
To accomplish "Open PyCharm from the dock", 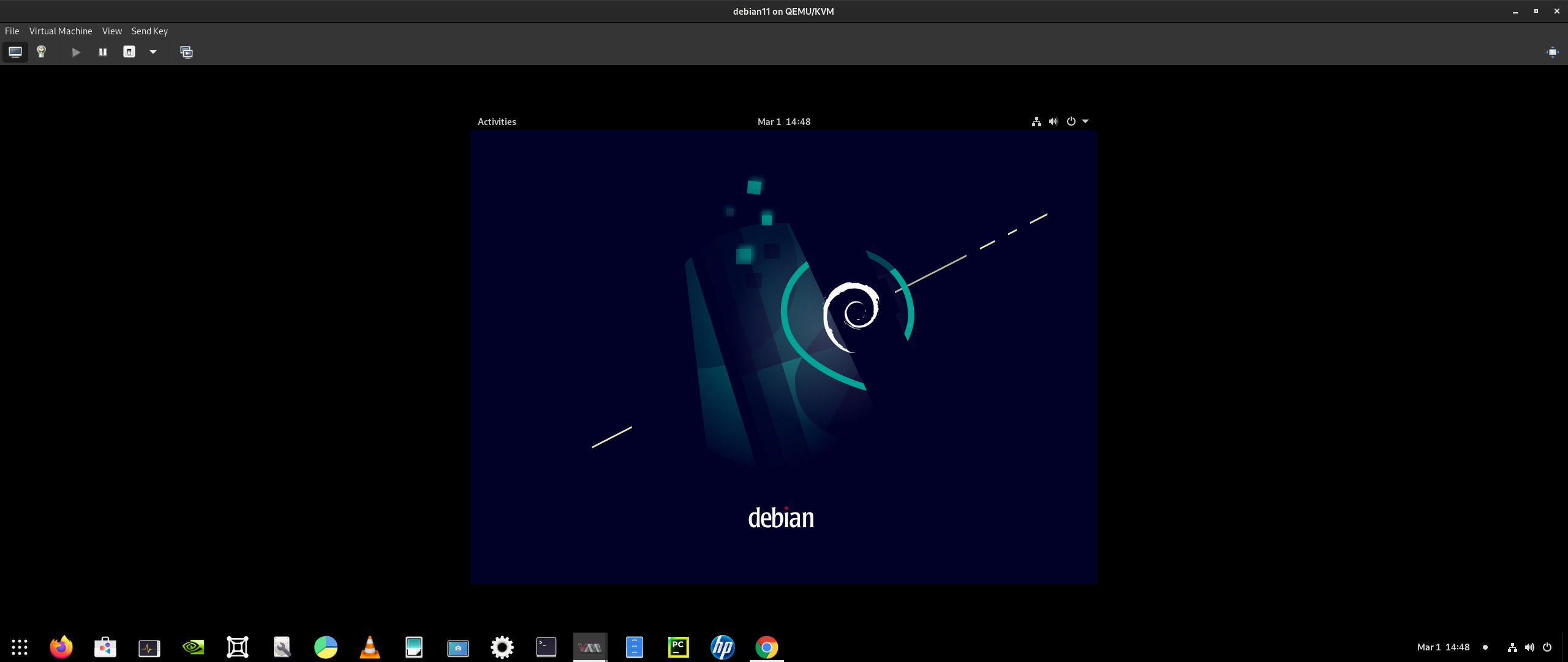I will (679, 647).
